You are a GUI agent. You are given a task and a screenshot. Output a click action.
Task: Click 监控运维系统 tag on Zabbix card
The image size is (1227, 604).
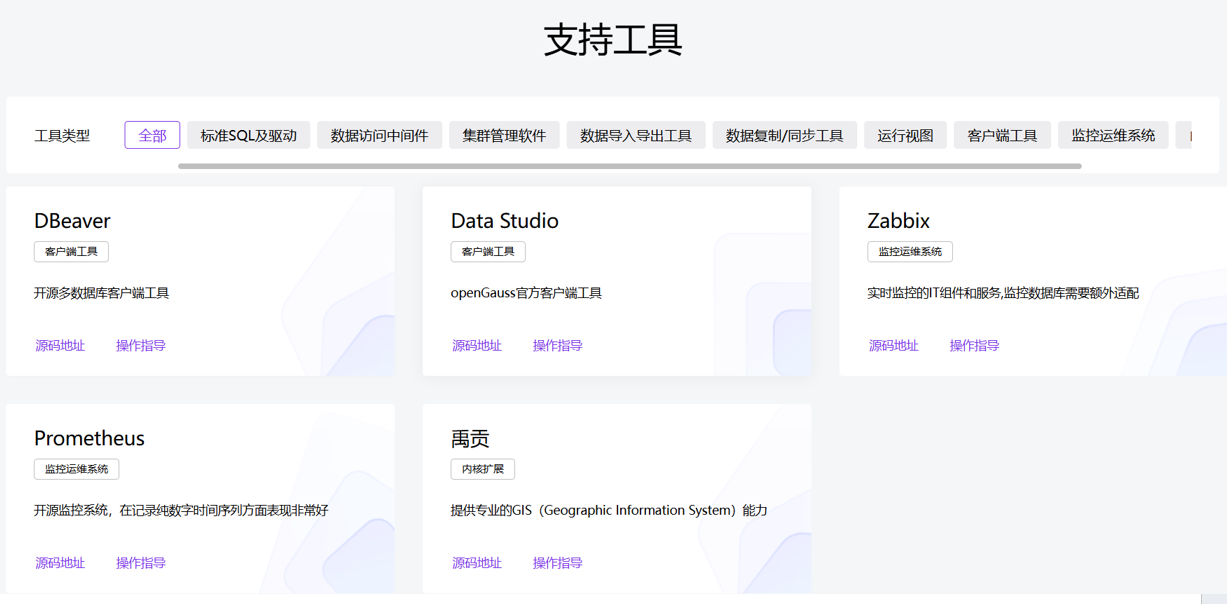(x=910, y=252)
